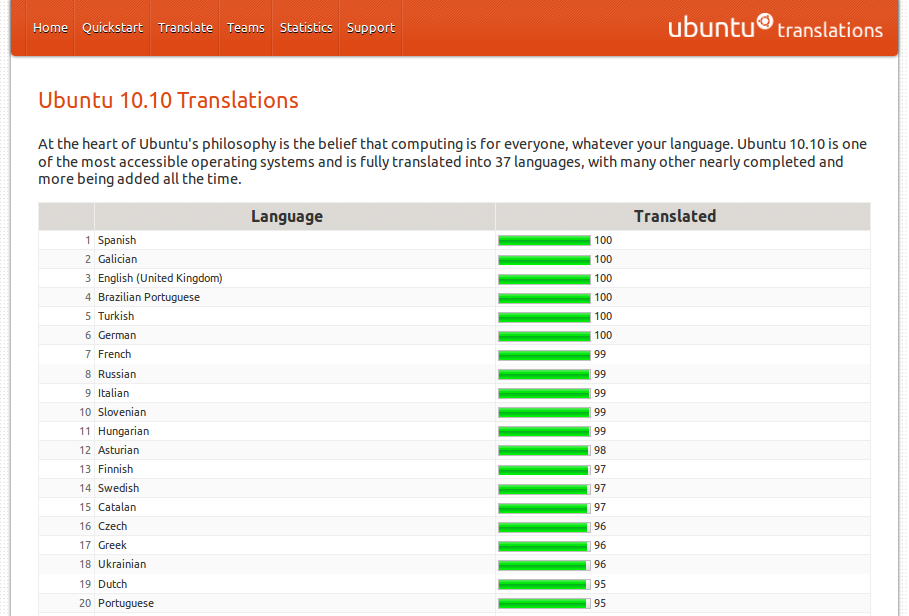Select the Hungarian language entry
Viewport: 909px width, 616px height.
tap(123, 431)
